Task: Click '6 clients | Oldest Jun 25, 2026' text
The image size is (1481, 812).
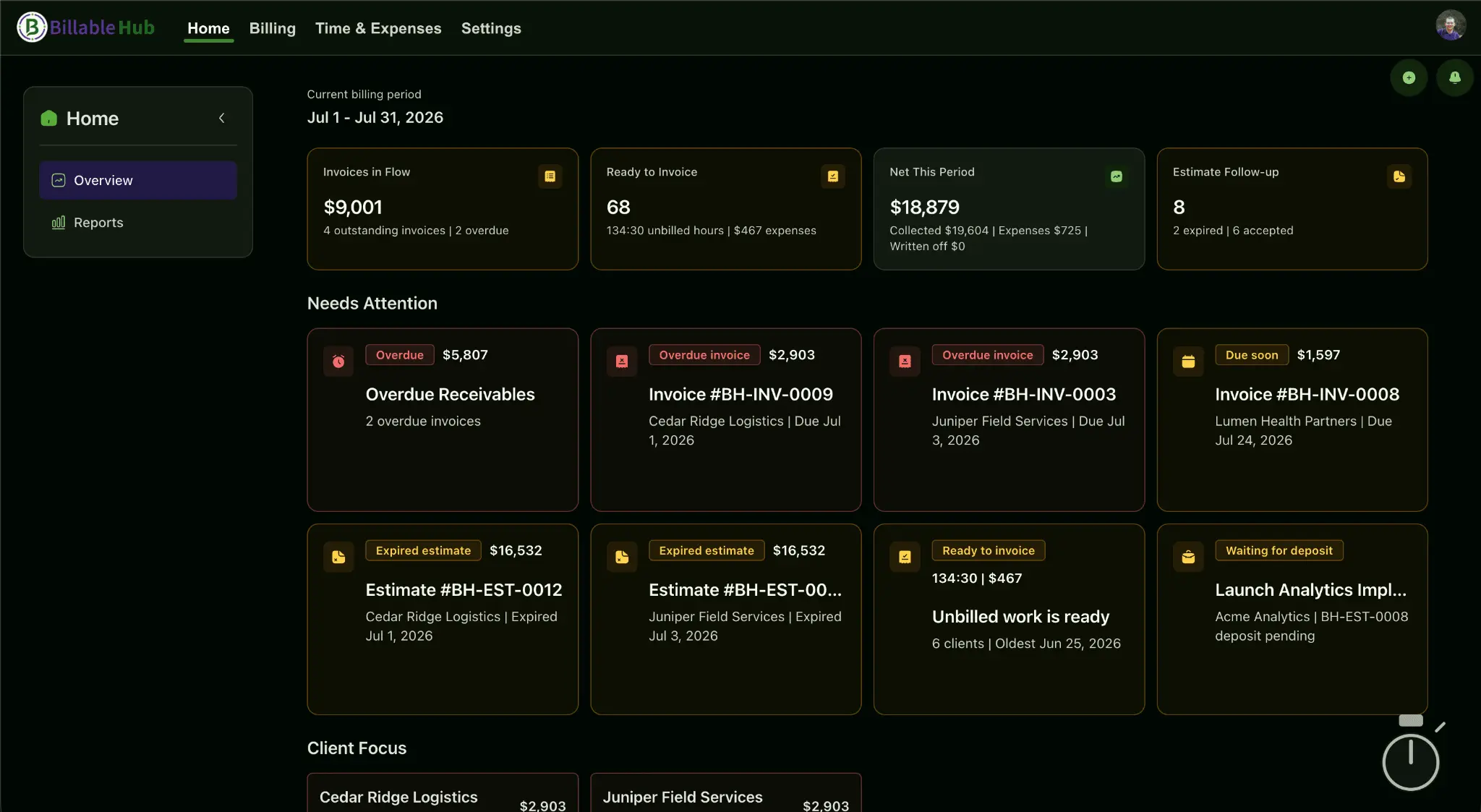Action: point(1026,644)
